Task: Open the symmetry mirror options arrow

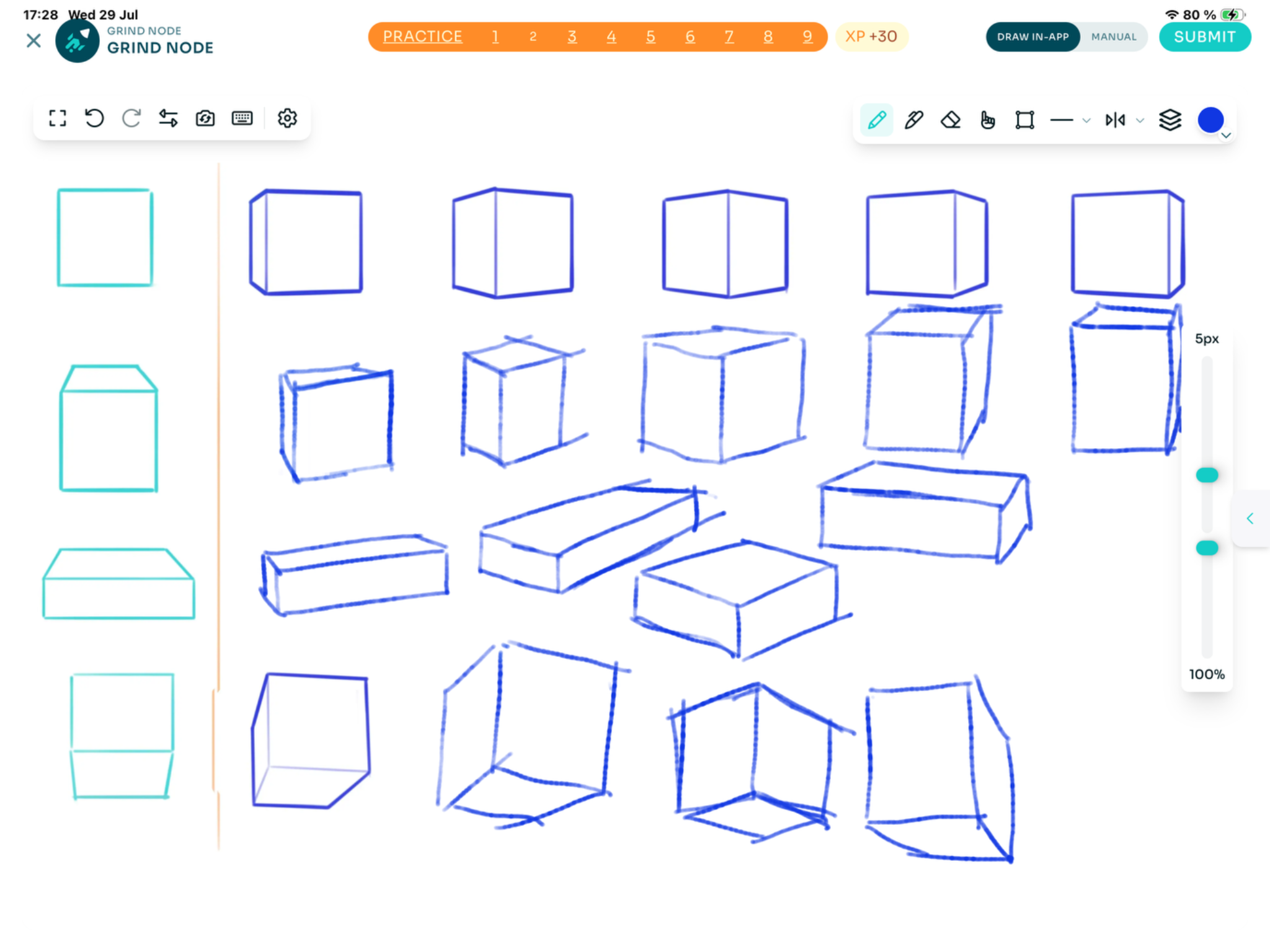Action: (1140, 120)
